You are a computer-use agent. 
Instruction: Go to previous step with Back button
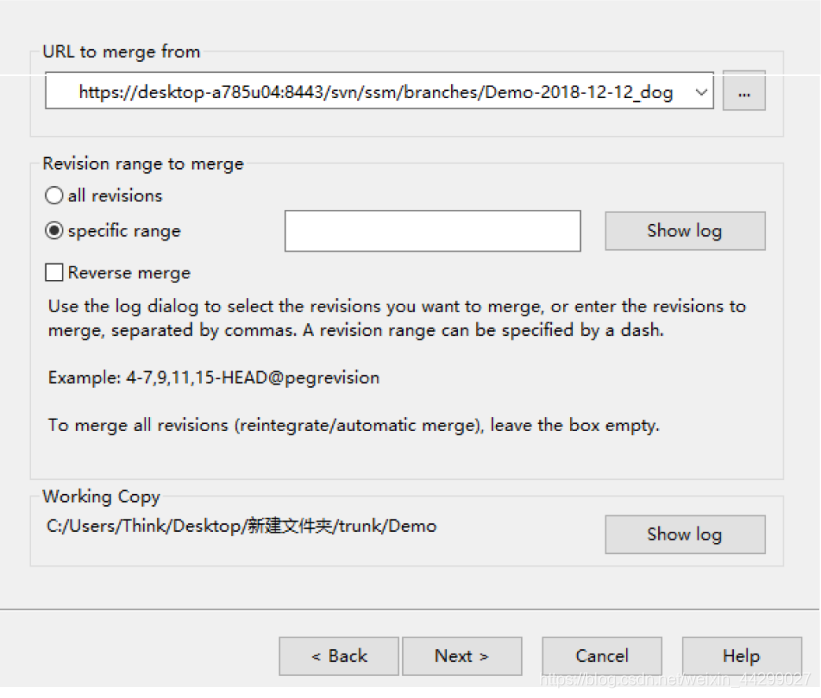(x=339, y=656)
